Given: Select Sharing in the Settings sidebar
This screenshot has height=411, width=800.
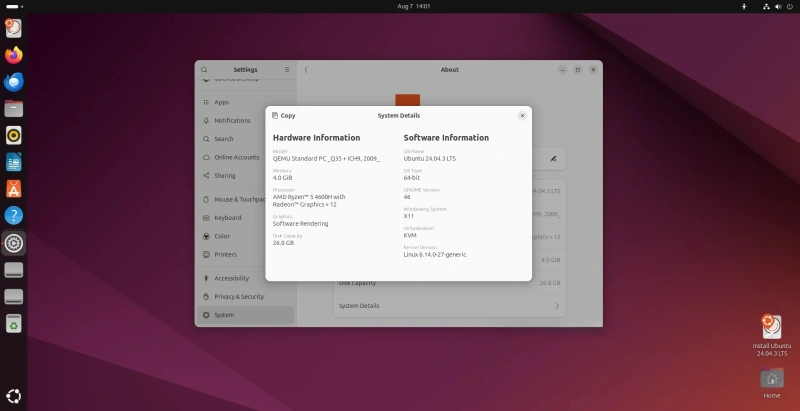Looking at the screenshot, I should tap(245, 176).
